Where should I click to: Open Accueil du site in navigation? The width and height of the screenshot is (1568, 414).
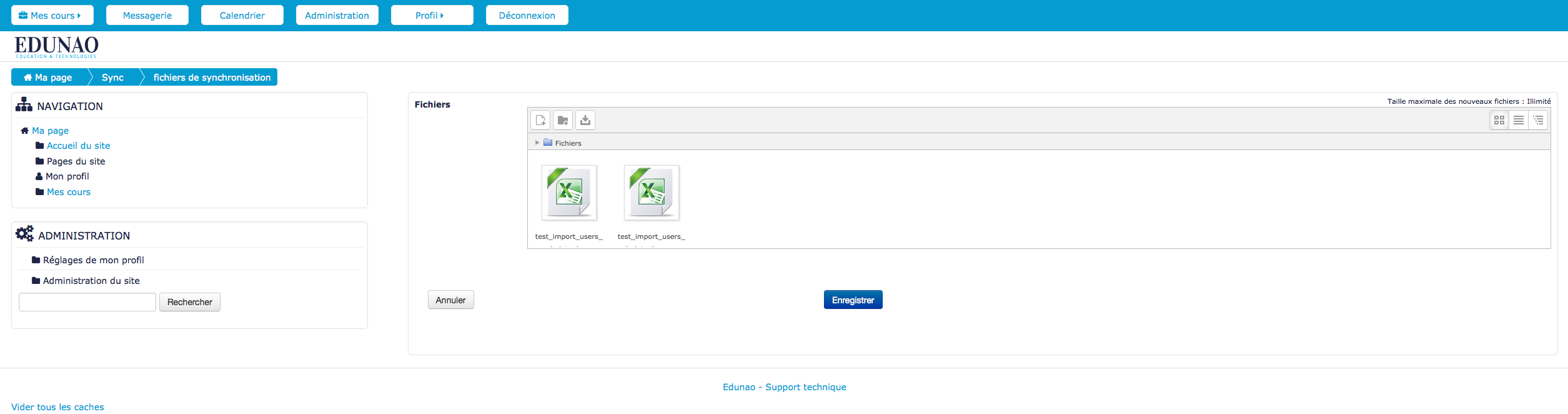(x=78, y=146)
